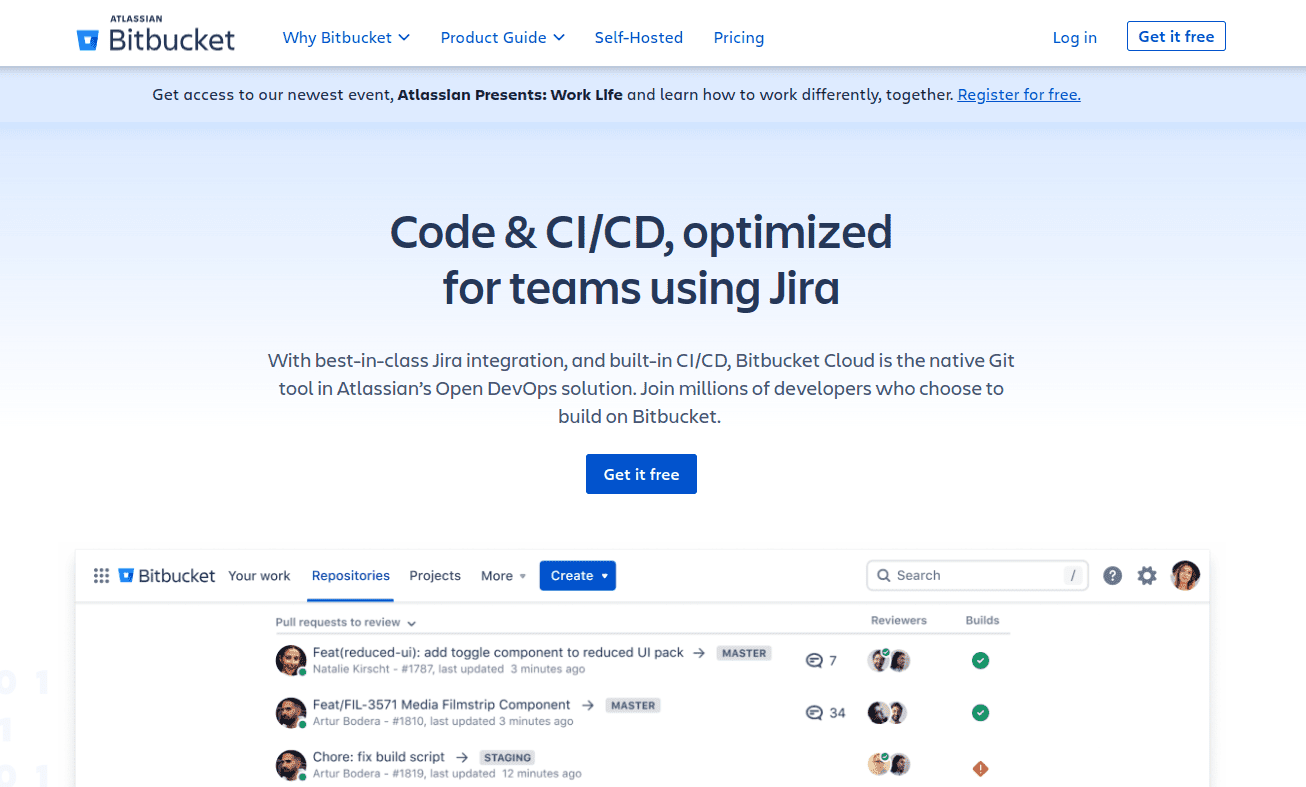This screenshot has width=1306, height=787.
Task: Switch to the Projects tab
Action: 435,576
